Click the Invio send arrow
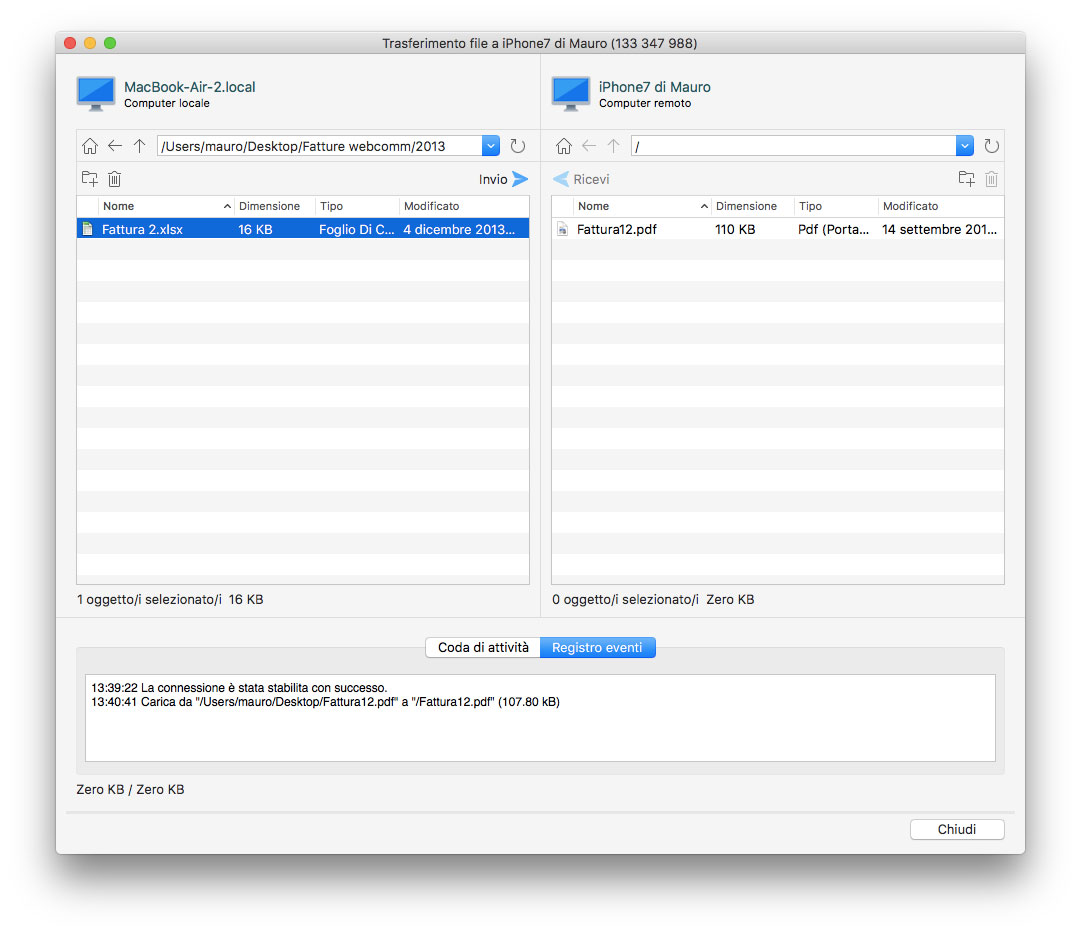The height and width of the screenshot is (934, 1081). (x=521, y=179)
